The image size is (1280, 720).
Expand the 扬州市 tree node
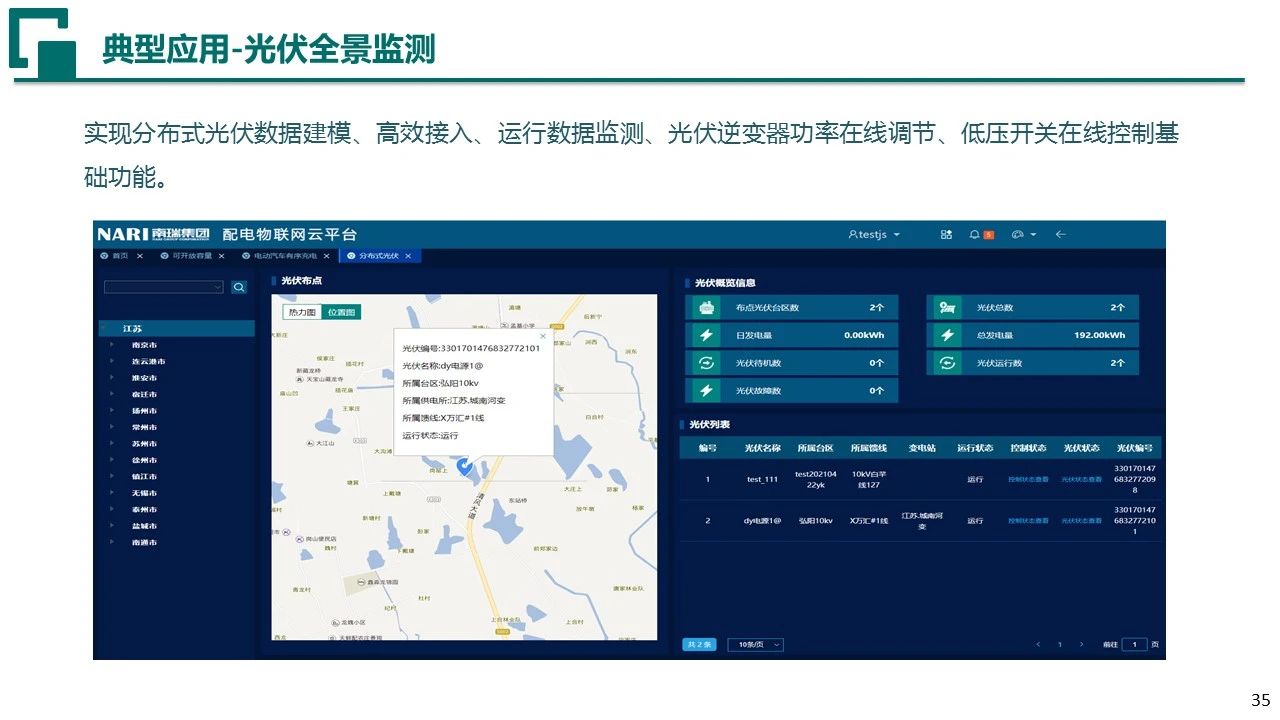click(x=112, y=410)
